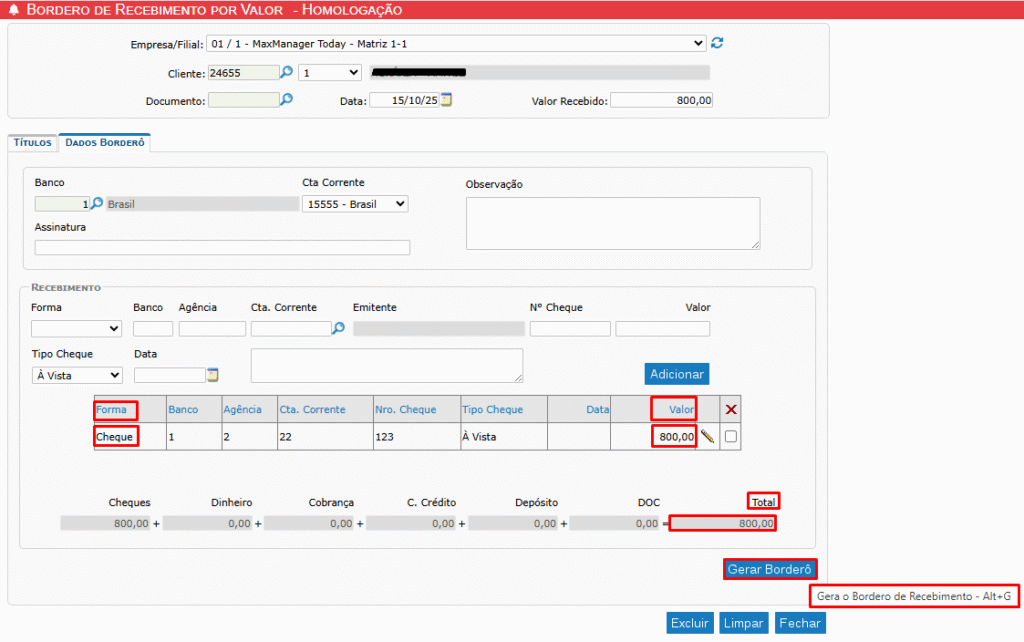This screenshot has width=1024, height=642.
Task: Click the Cta. Corrente search icon in Recebimento
Action: (338, 328)
